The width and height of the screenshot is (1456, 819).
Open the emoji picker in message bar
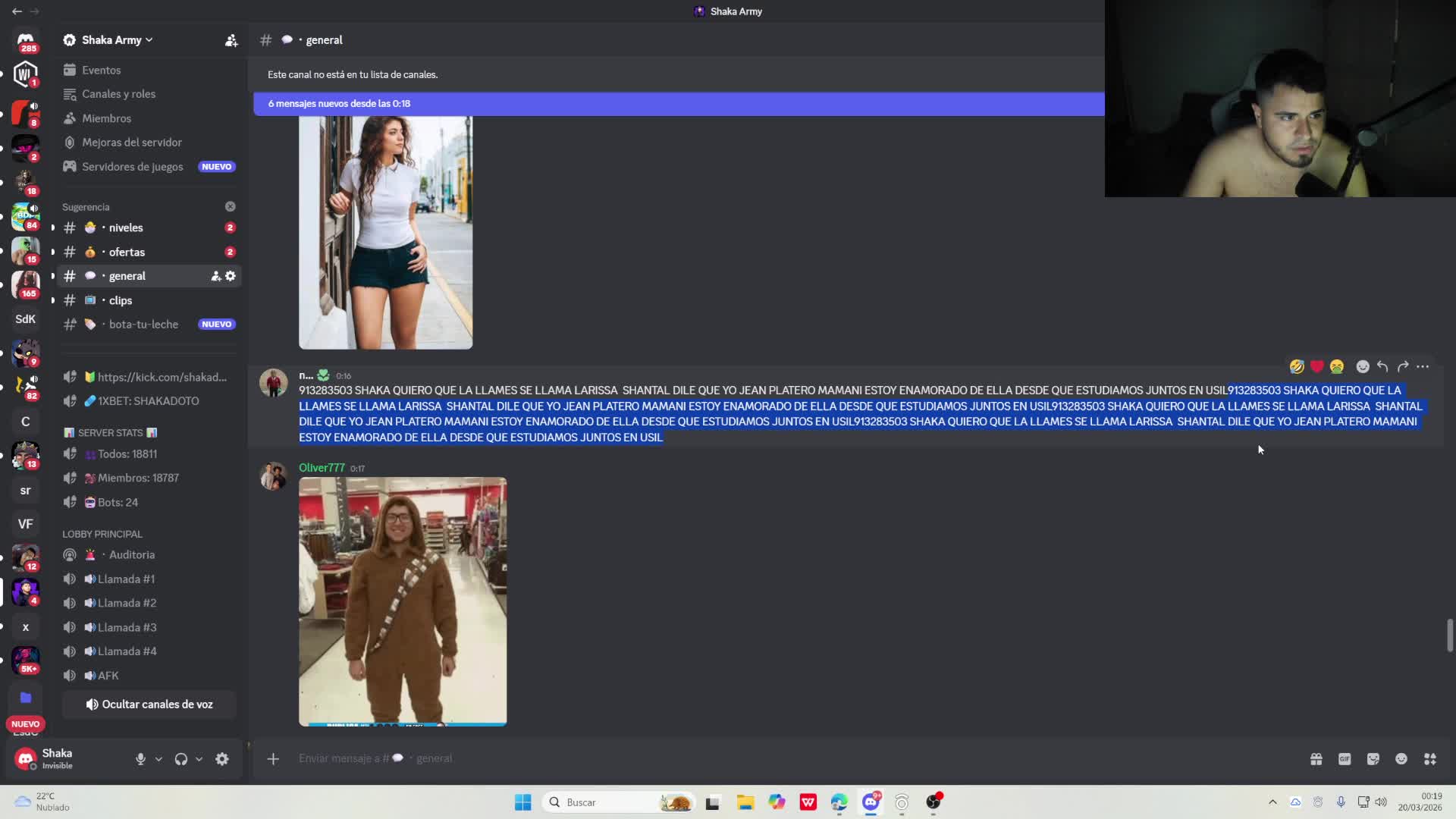tap(1401, 759)
